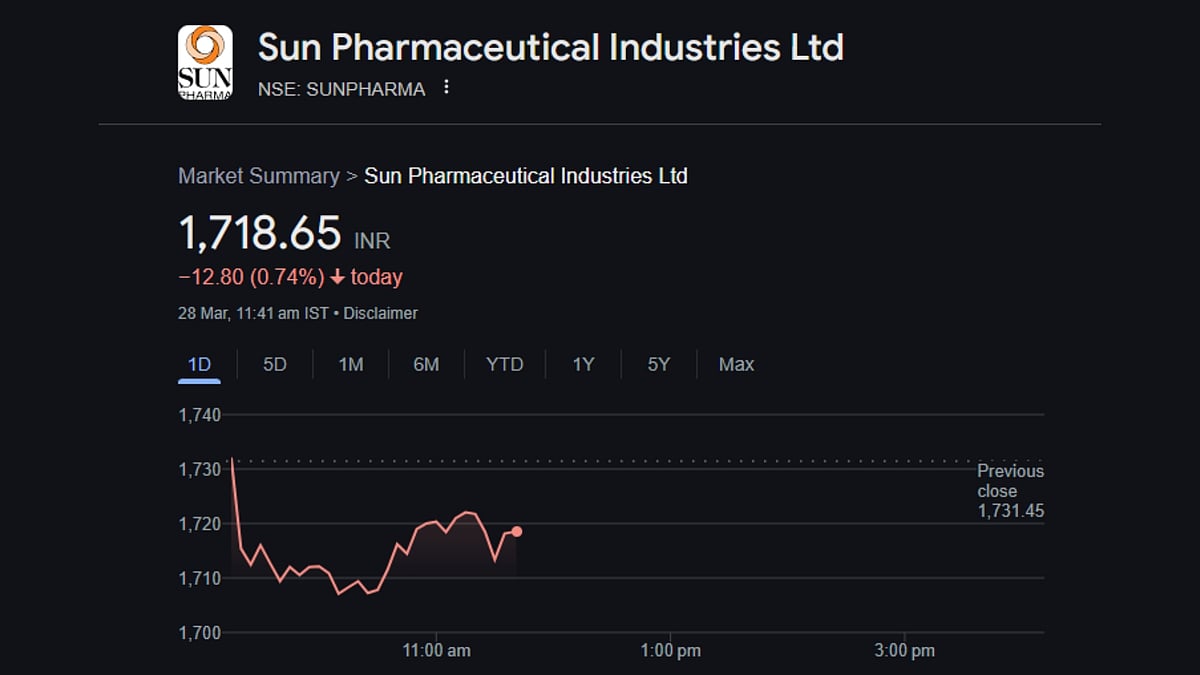Click the red down arrow next to today
Screen dimensions: 1200x675
[x=337, y=277]
